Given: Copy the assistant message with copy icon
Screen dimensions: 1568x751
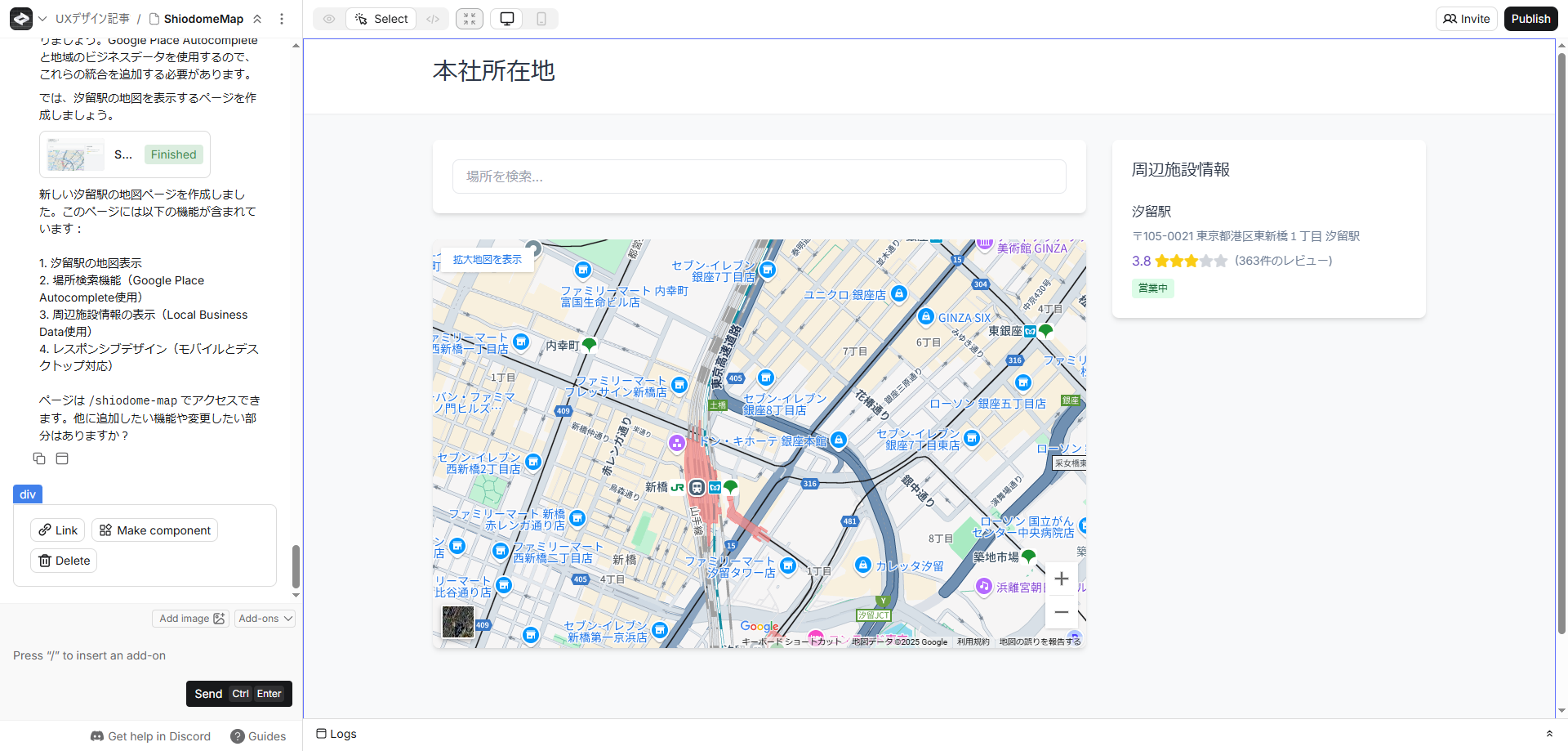Looking at the screenshot, I should (39, 458).
